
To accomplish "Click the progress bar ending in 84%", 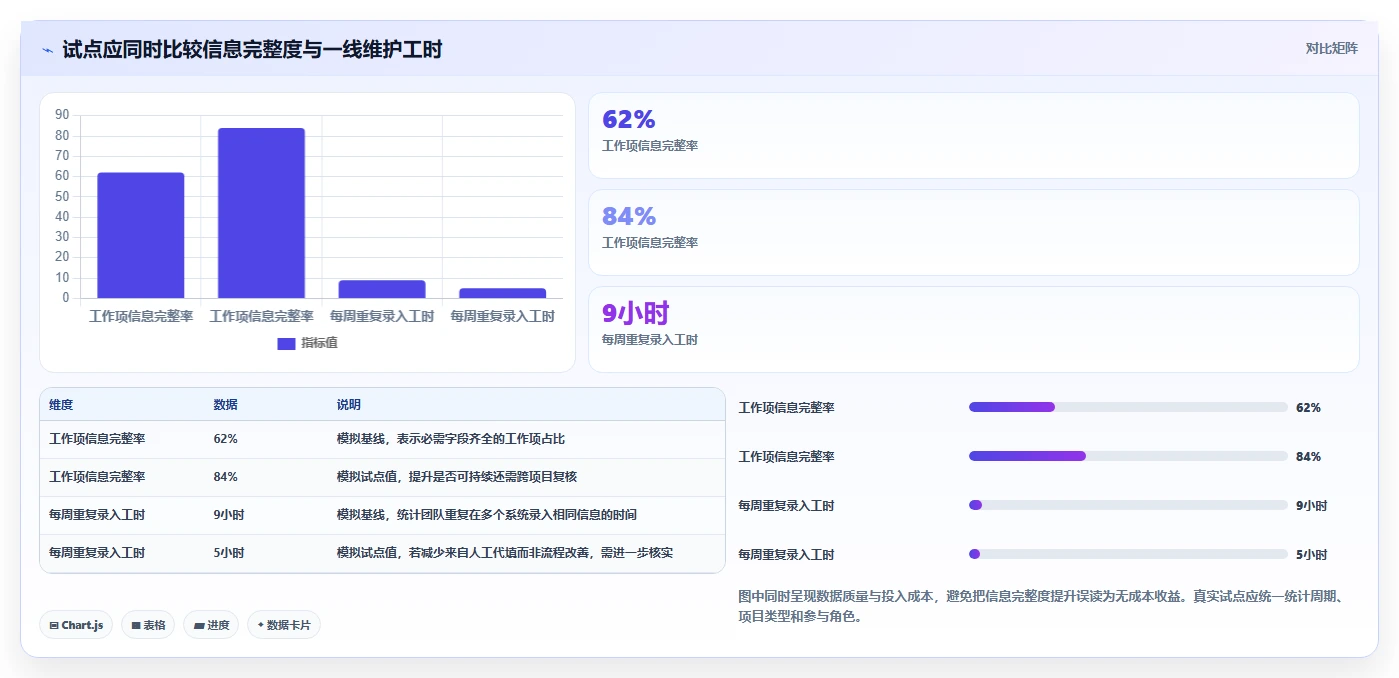I will tap(1128, 456).
